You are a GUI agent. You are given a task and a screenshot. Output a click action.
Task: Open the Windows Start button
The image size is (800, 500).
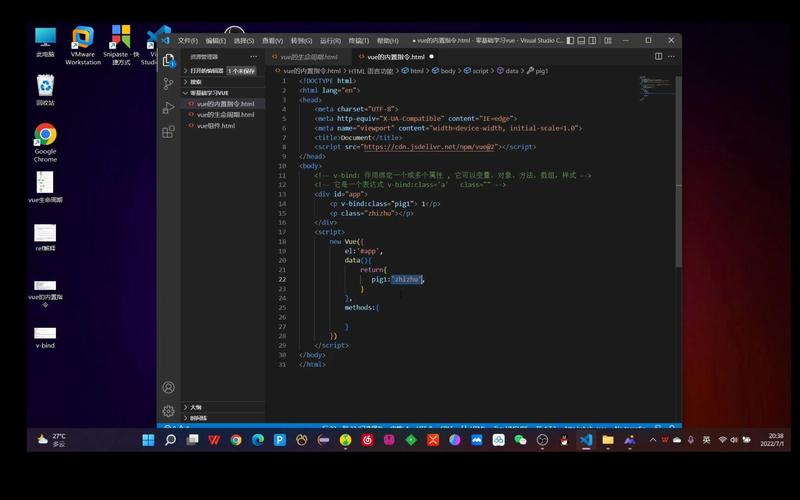148,440
